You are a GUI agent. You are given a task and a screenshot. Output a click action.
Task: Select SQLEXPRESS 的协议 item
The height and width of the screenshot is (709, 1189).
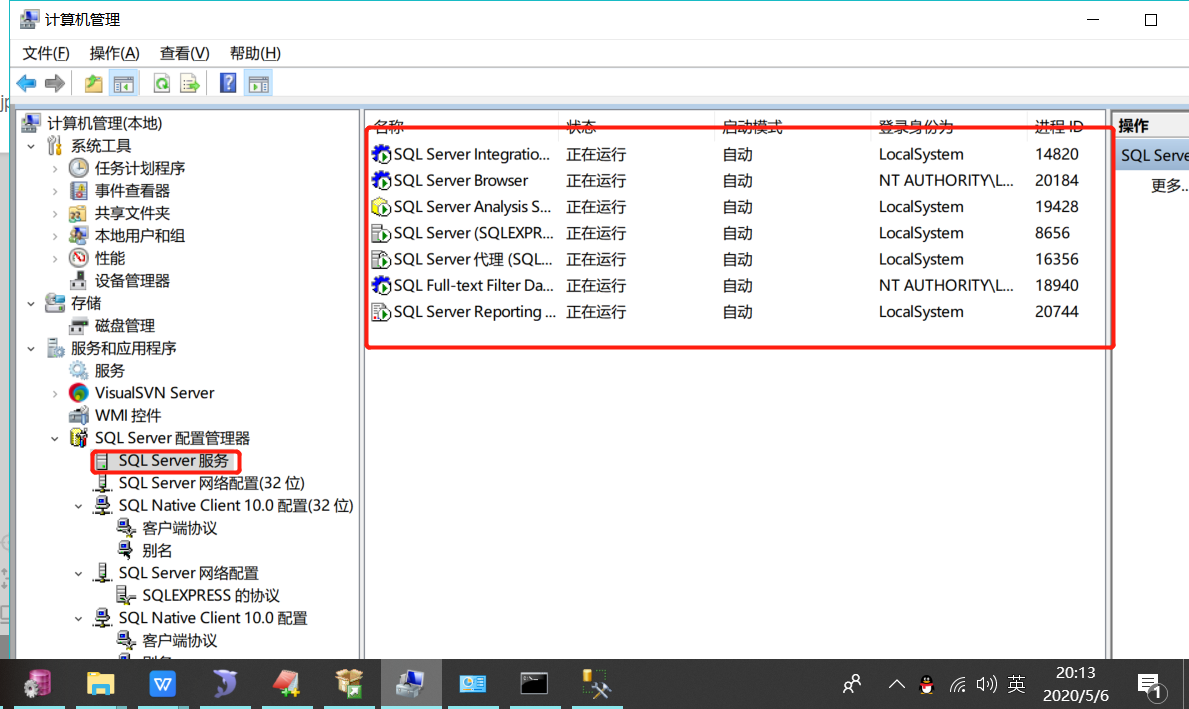tap(211, 596)
